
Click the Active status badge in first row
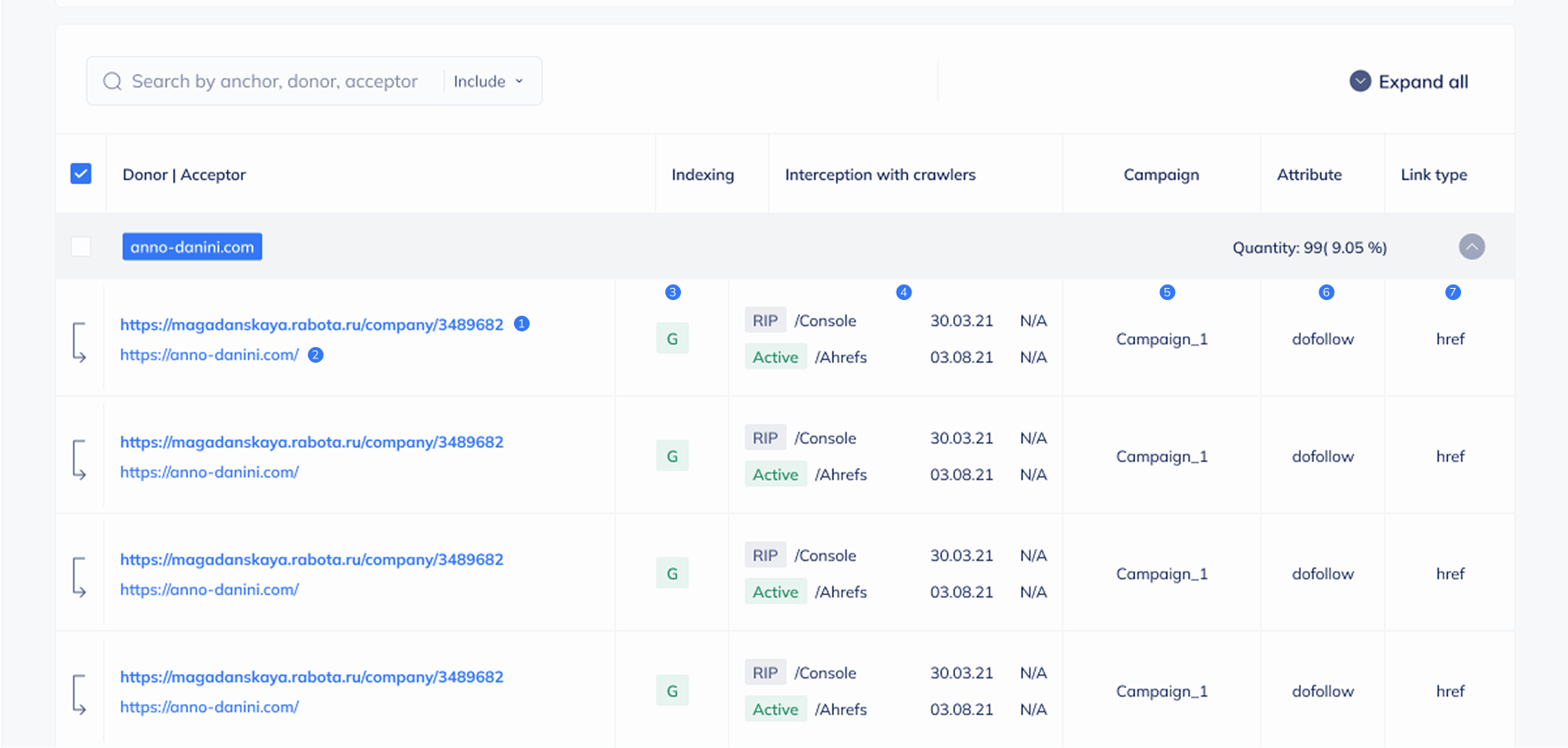(x=776, y=357)
